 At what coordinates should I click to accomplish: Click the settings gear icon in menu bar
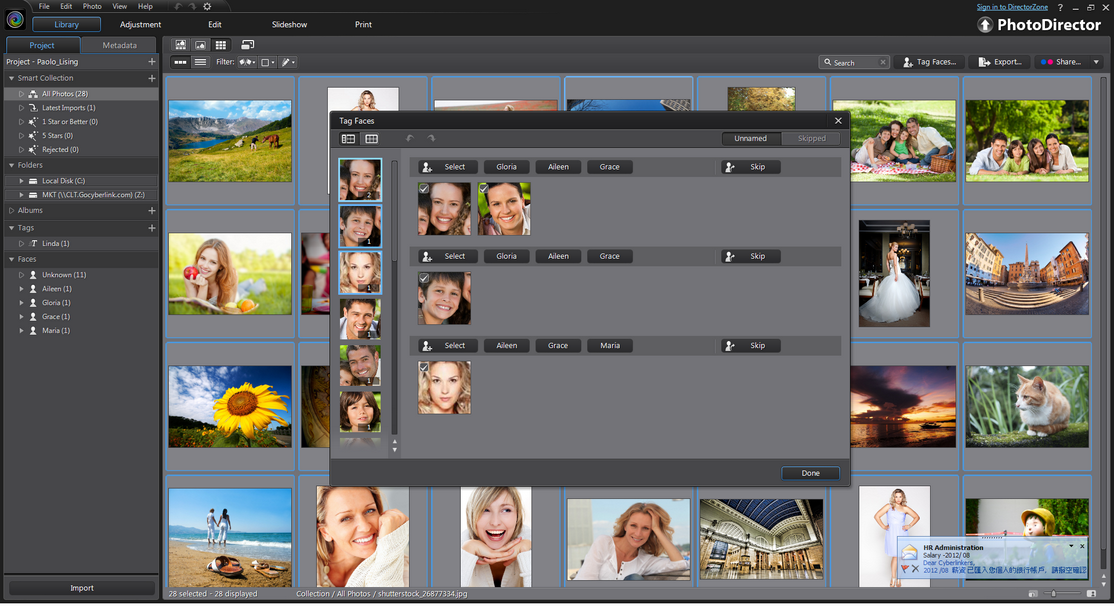(207, 6)
